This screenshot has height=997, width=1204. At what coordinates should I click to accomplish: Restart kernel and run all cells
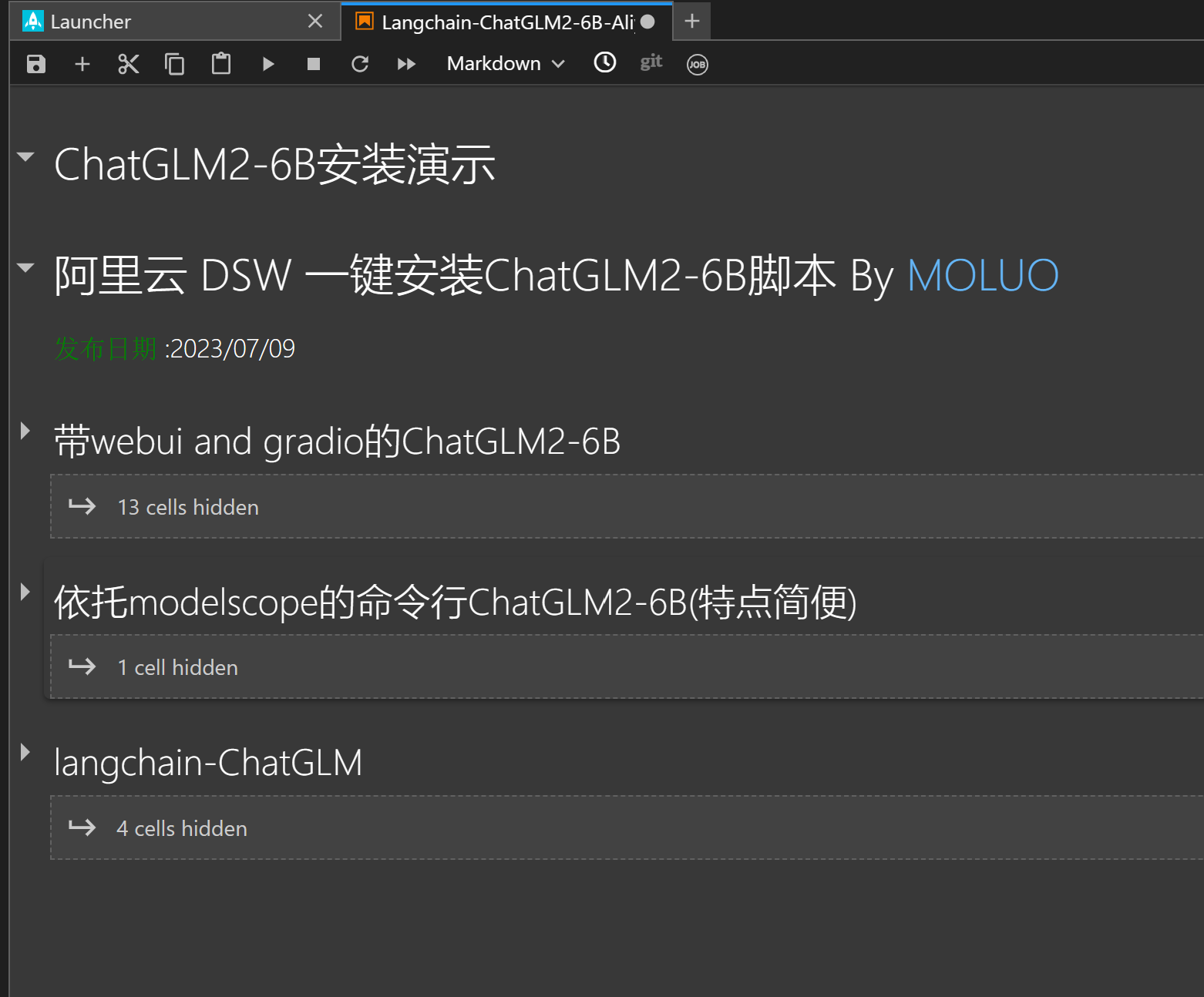point(406,64)
